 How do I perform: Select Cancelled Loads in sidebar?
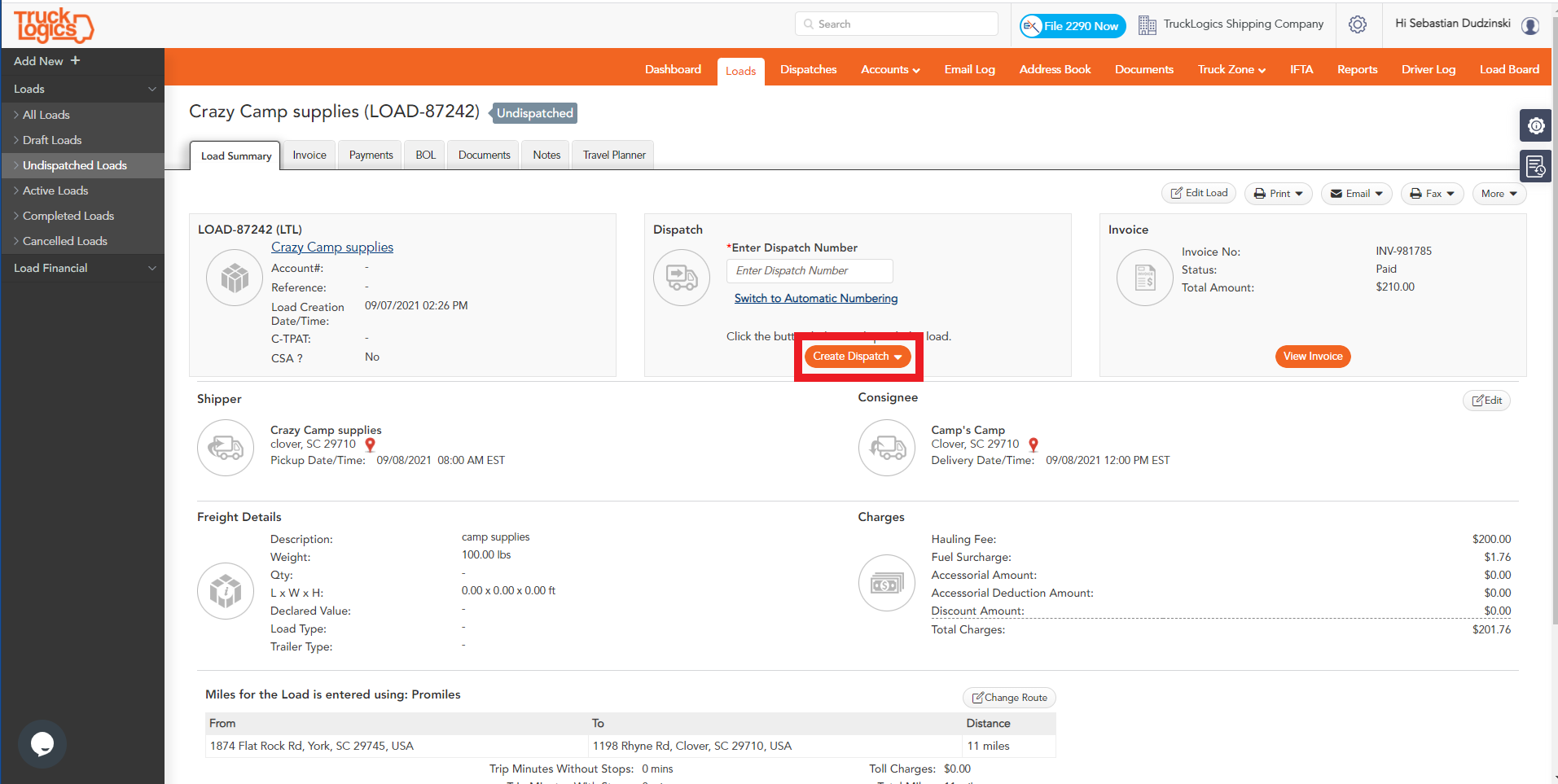tap(82, 241)
